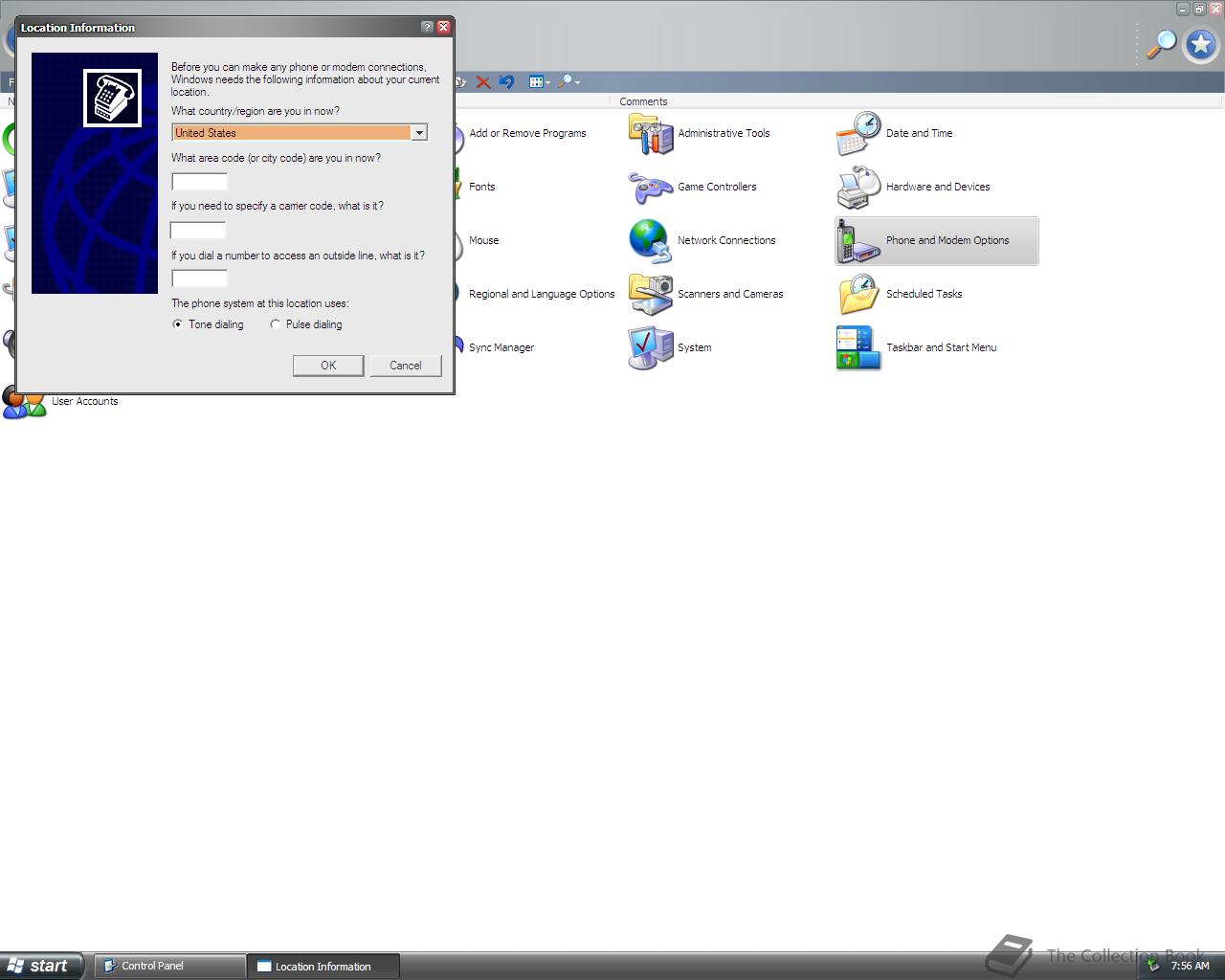Open Network Connections icon

pyautogui.click(x=651, y=241)
